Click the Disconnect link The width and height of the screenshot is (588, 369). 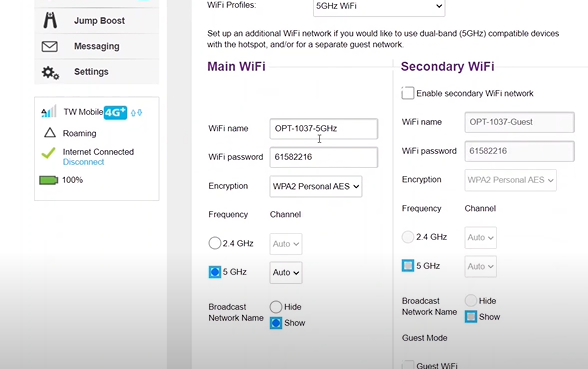83,162
